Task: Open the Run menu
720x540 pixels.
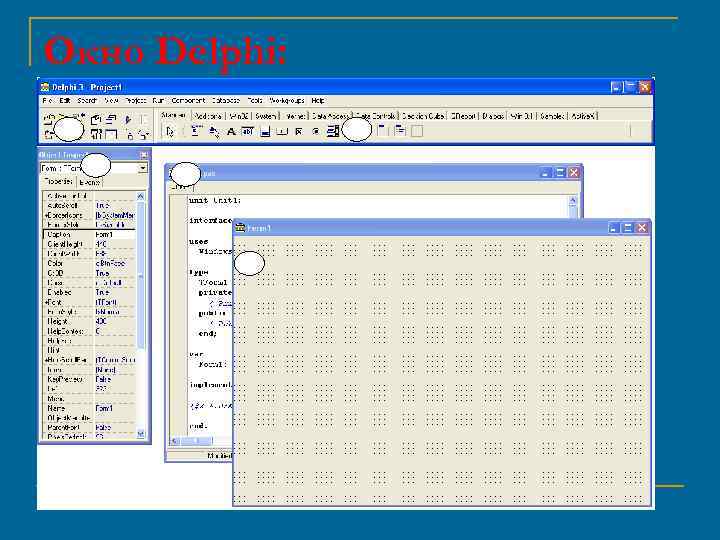Action: point(158,101)
